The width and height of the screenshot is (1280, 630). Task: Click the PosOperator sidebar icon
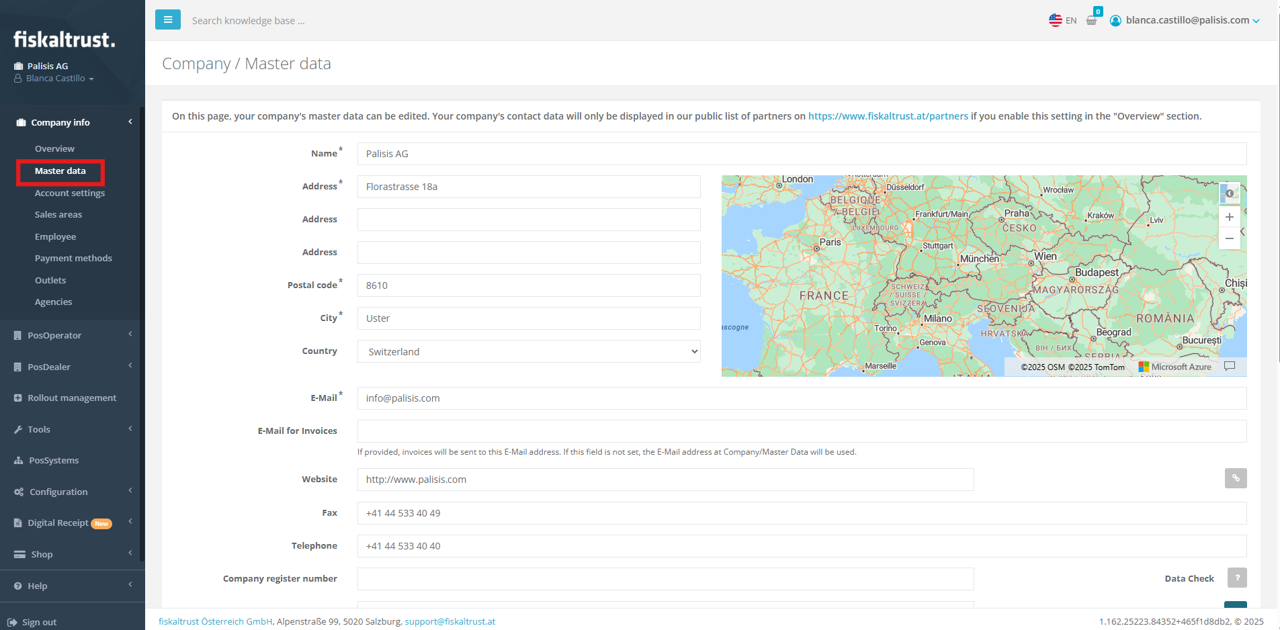(x=18, y=335)
